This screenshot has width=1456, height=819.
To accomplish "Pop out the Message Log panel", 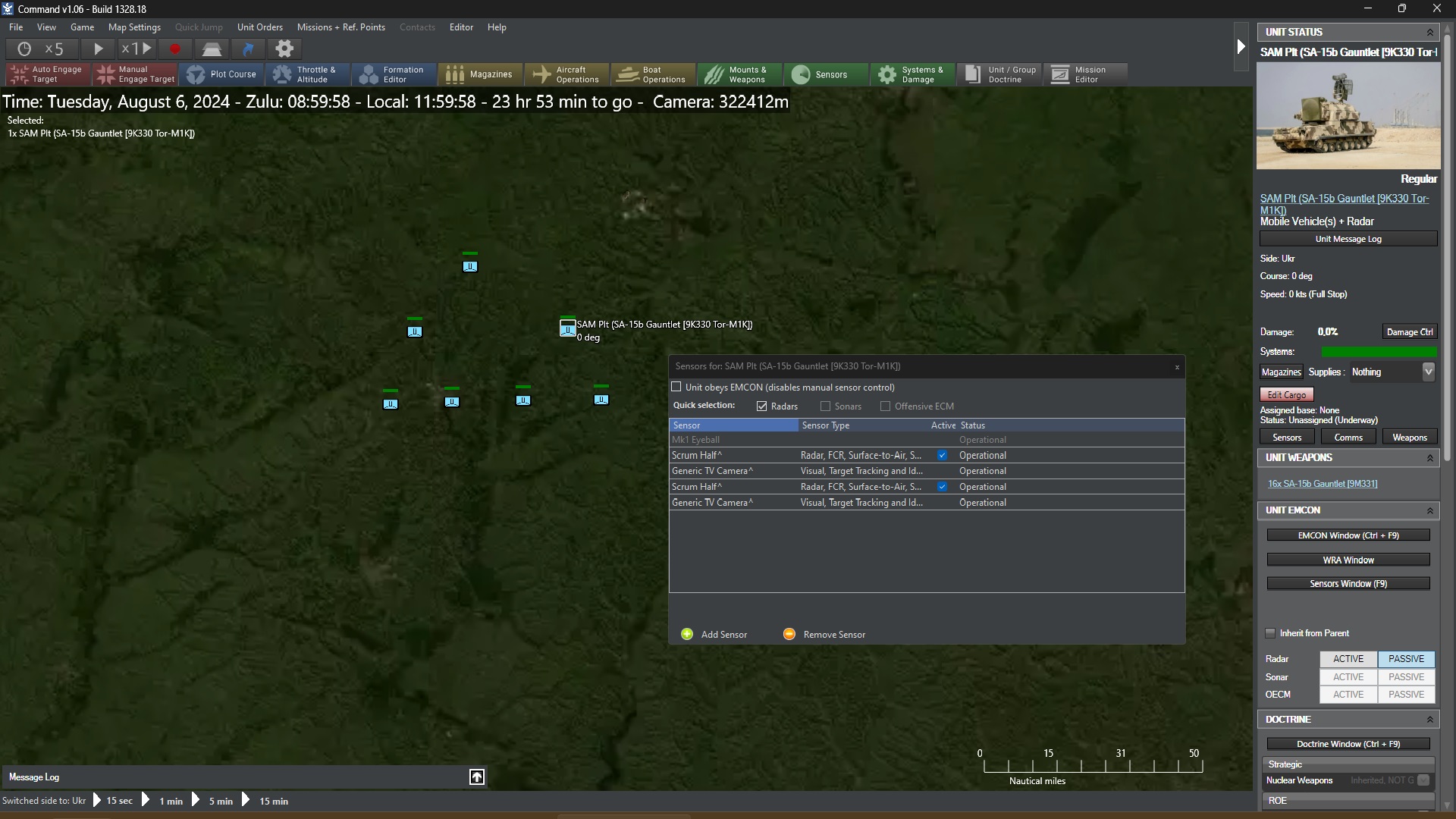I will 477,777.
